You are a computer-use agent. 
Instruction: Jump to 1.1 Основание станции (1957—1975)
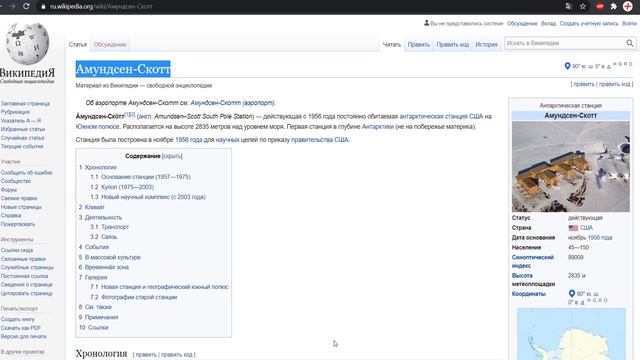tap(146, 177)
